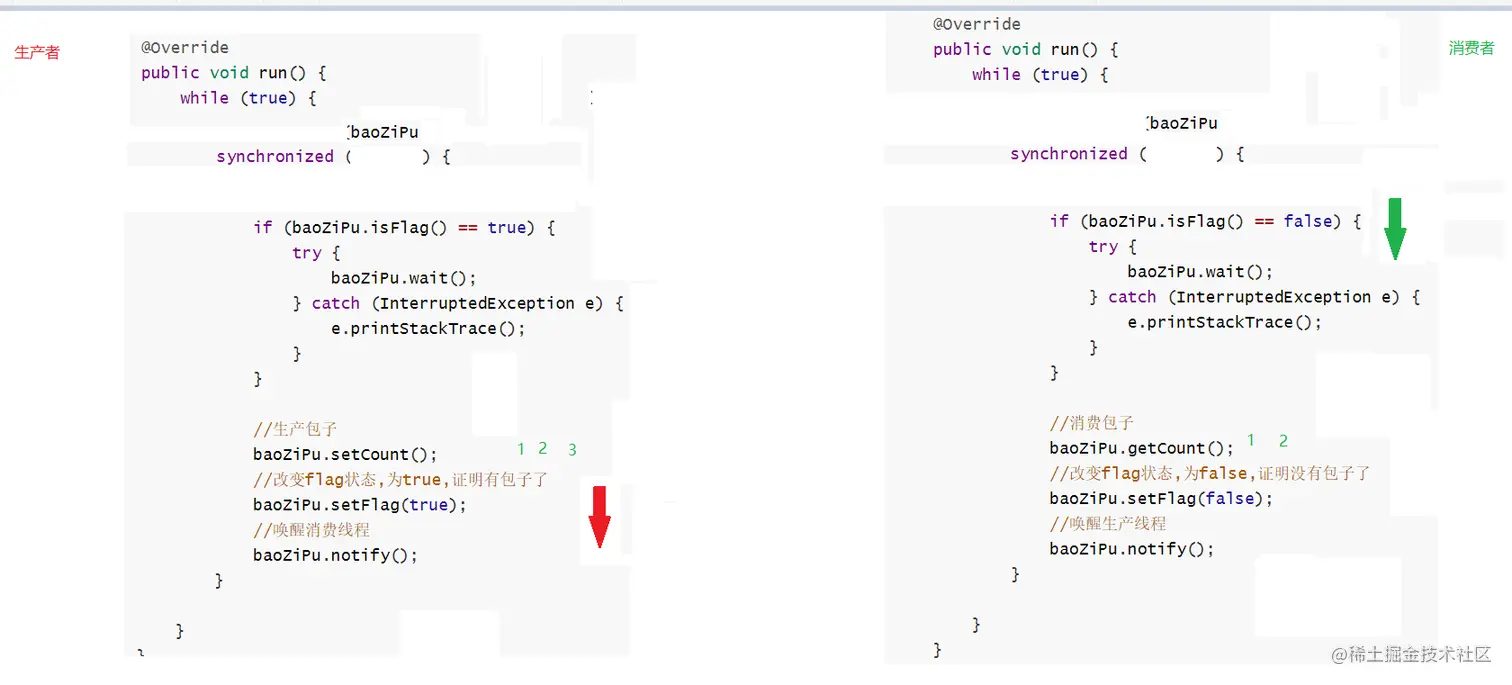The width and height of the screenshot is (1512, 685).
Task: Select the line if (baoZiPu.isFlag() == false)
Action: [x=1205, y=221]
